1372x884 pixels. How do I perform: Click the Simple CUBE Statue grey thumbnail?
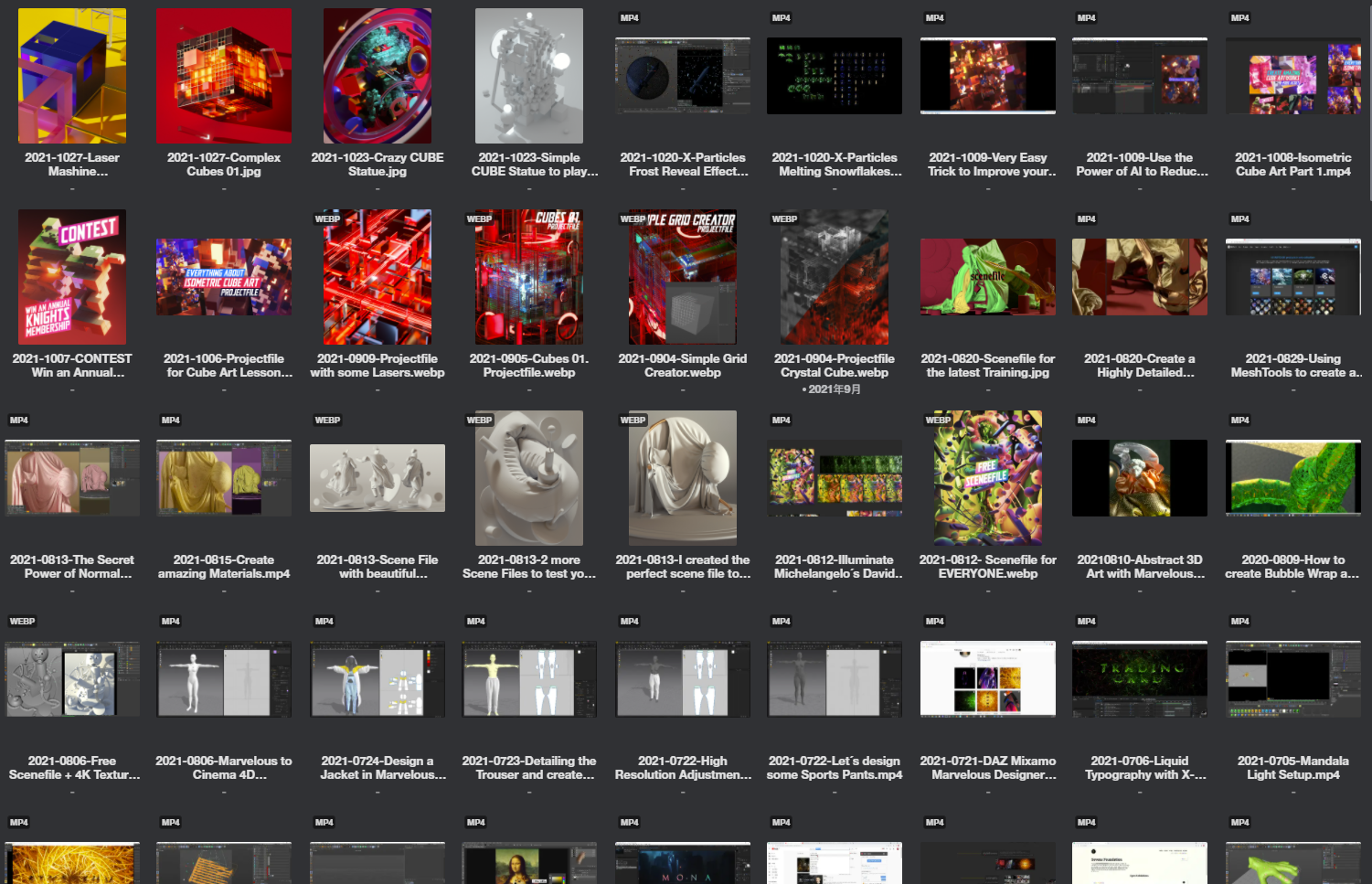click(529, 76)
